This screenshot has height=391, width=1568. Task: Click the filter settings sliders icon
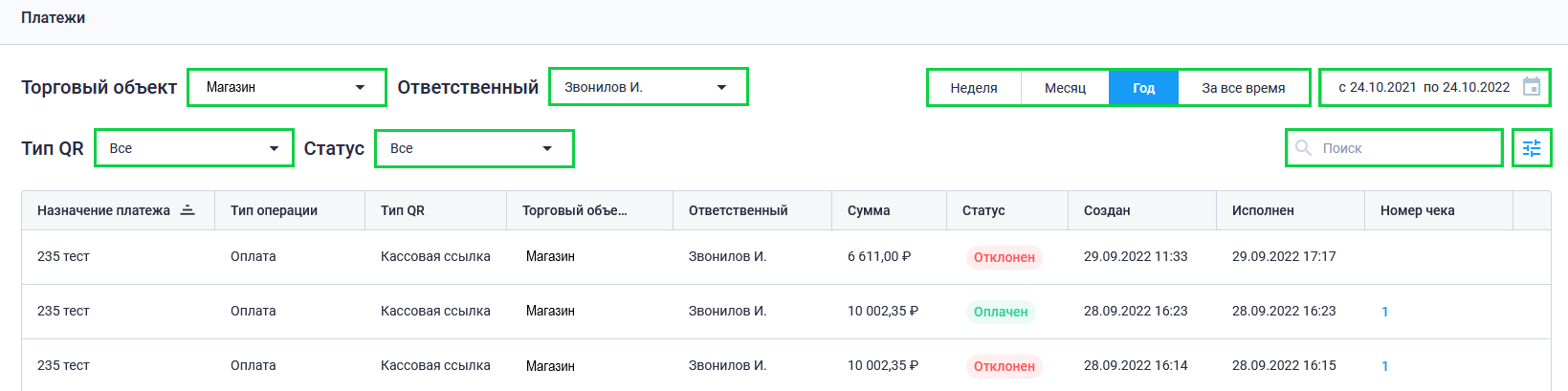[1532, 148]
